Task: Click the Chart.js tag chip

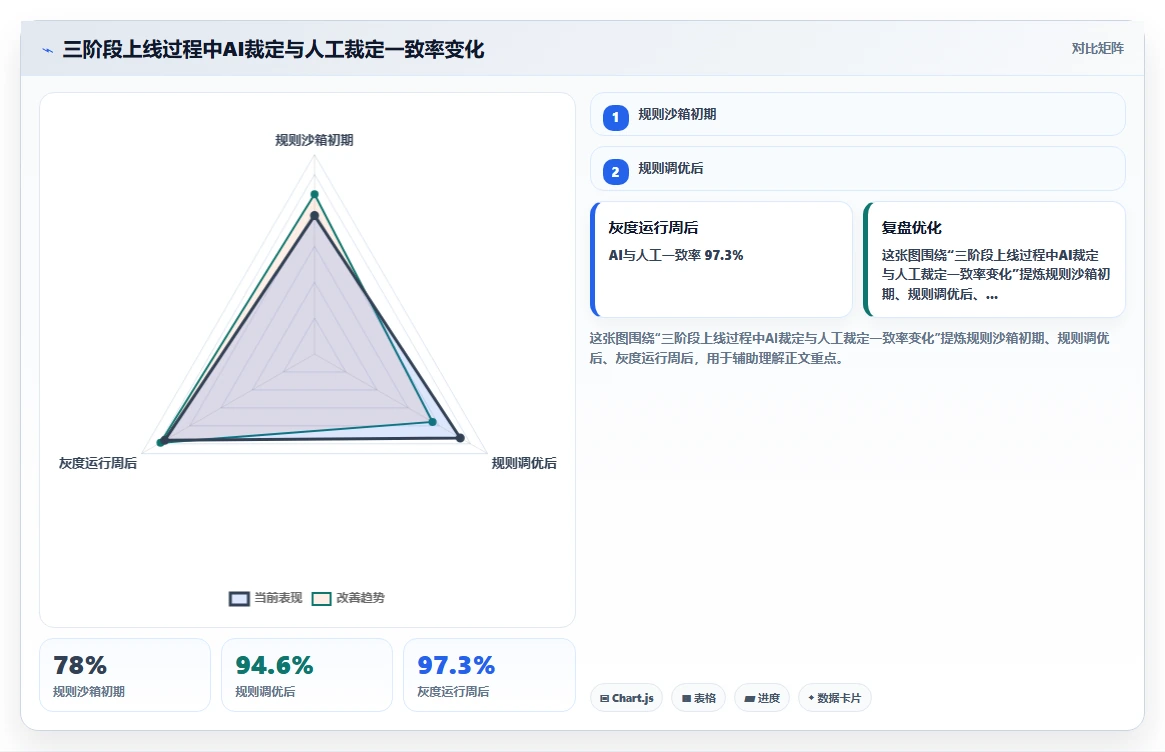Action: point(626,698)
